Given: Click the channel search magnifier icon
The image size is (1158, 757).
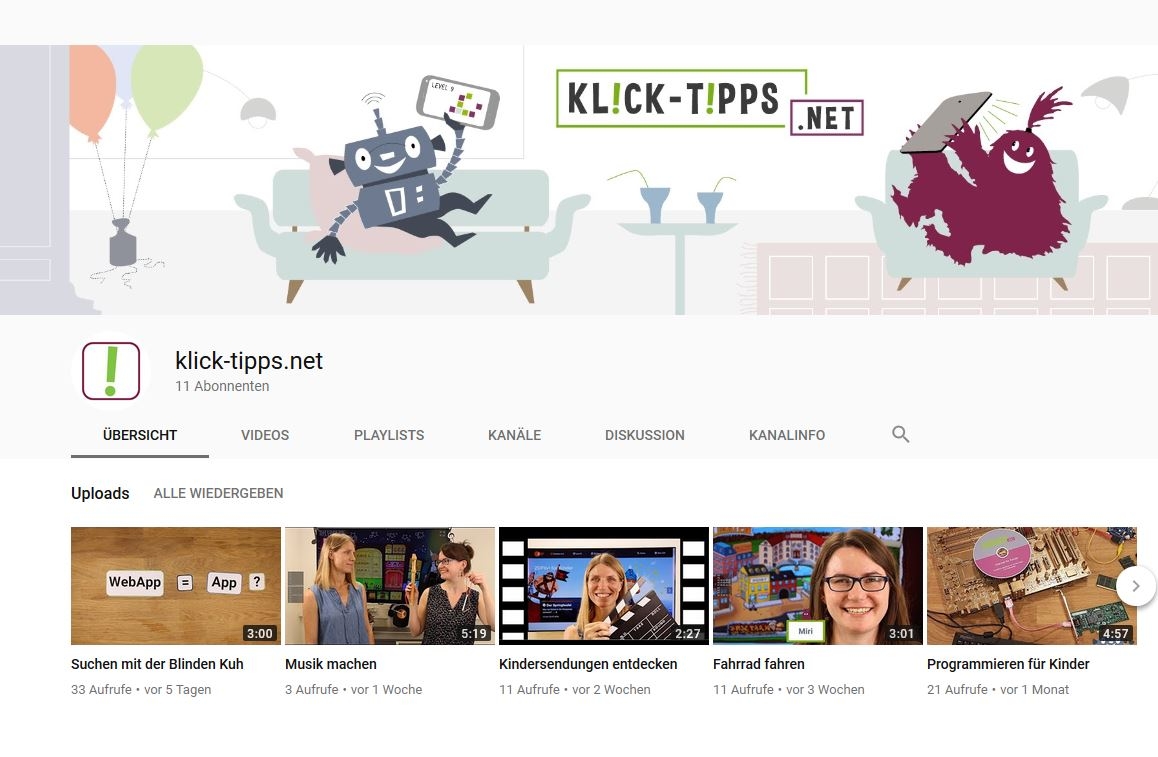Looking at the screenshot, I should click(900, 434).
